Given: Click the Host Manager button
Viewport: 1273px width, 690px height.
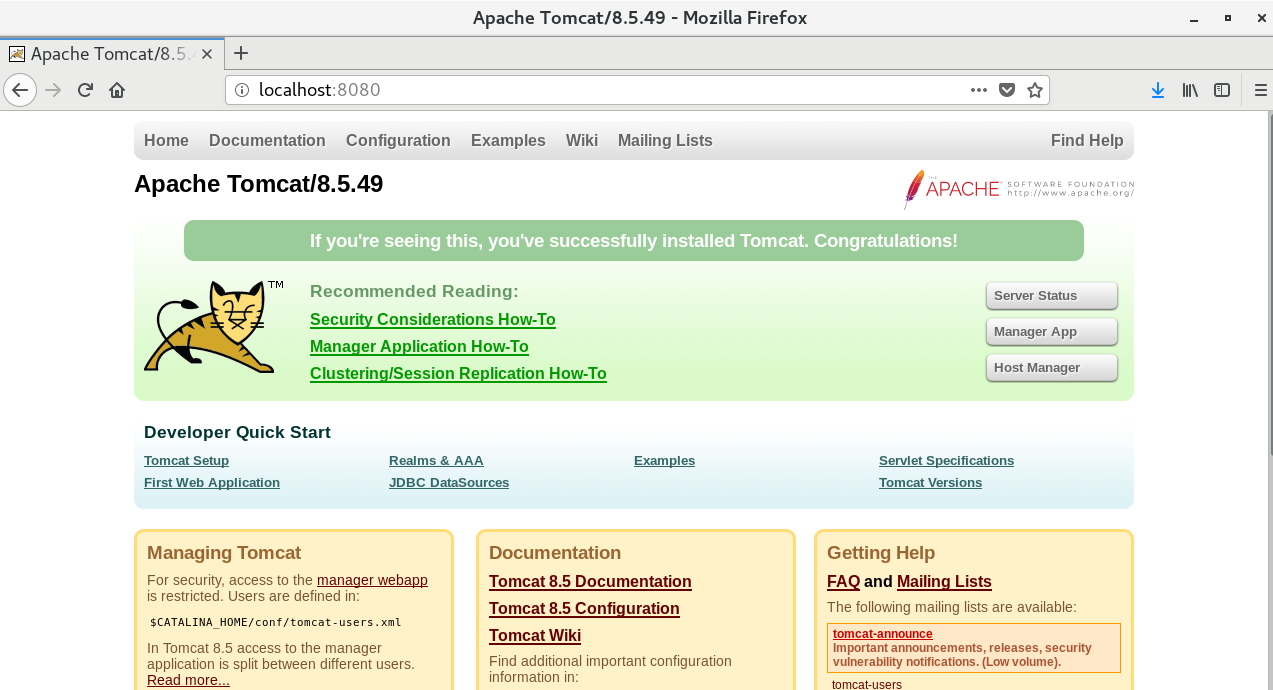Looking at the screenshot, I should point(1051,368).
